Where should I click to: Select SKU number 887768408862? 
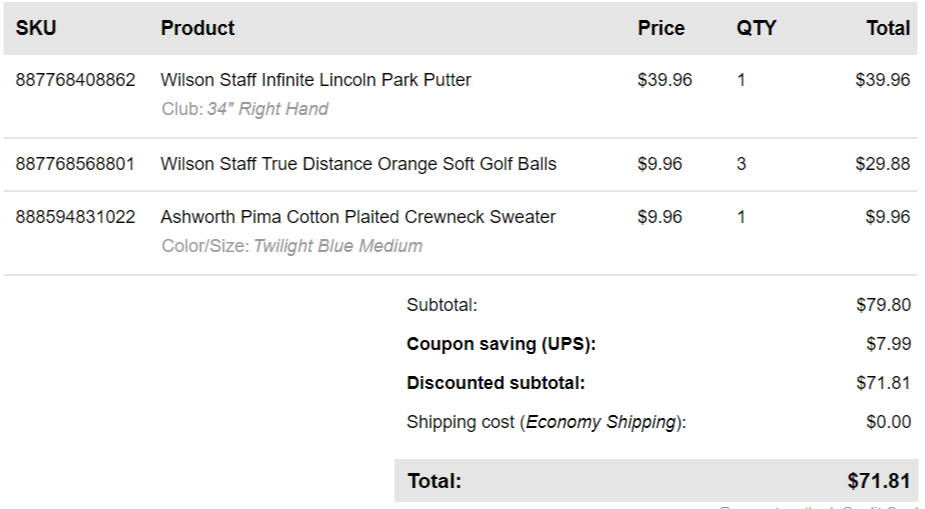point(75,80)
